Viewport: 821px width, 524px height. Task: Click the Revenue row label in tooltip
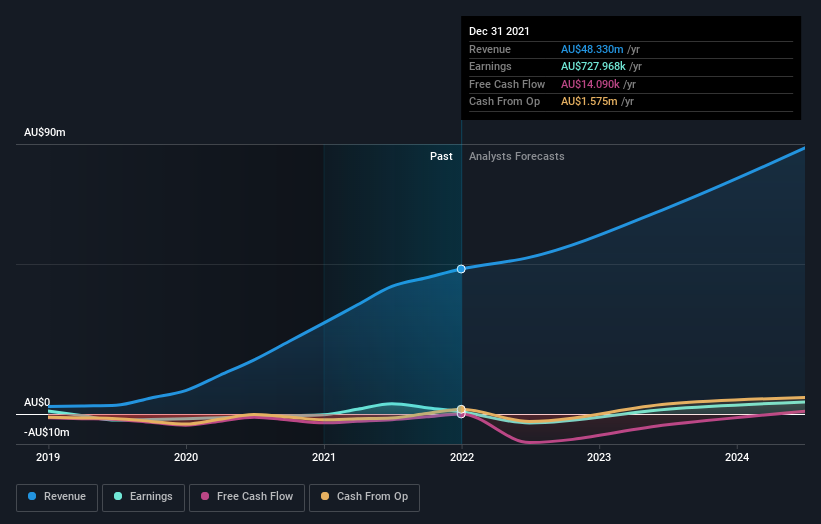(490, 49)
